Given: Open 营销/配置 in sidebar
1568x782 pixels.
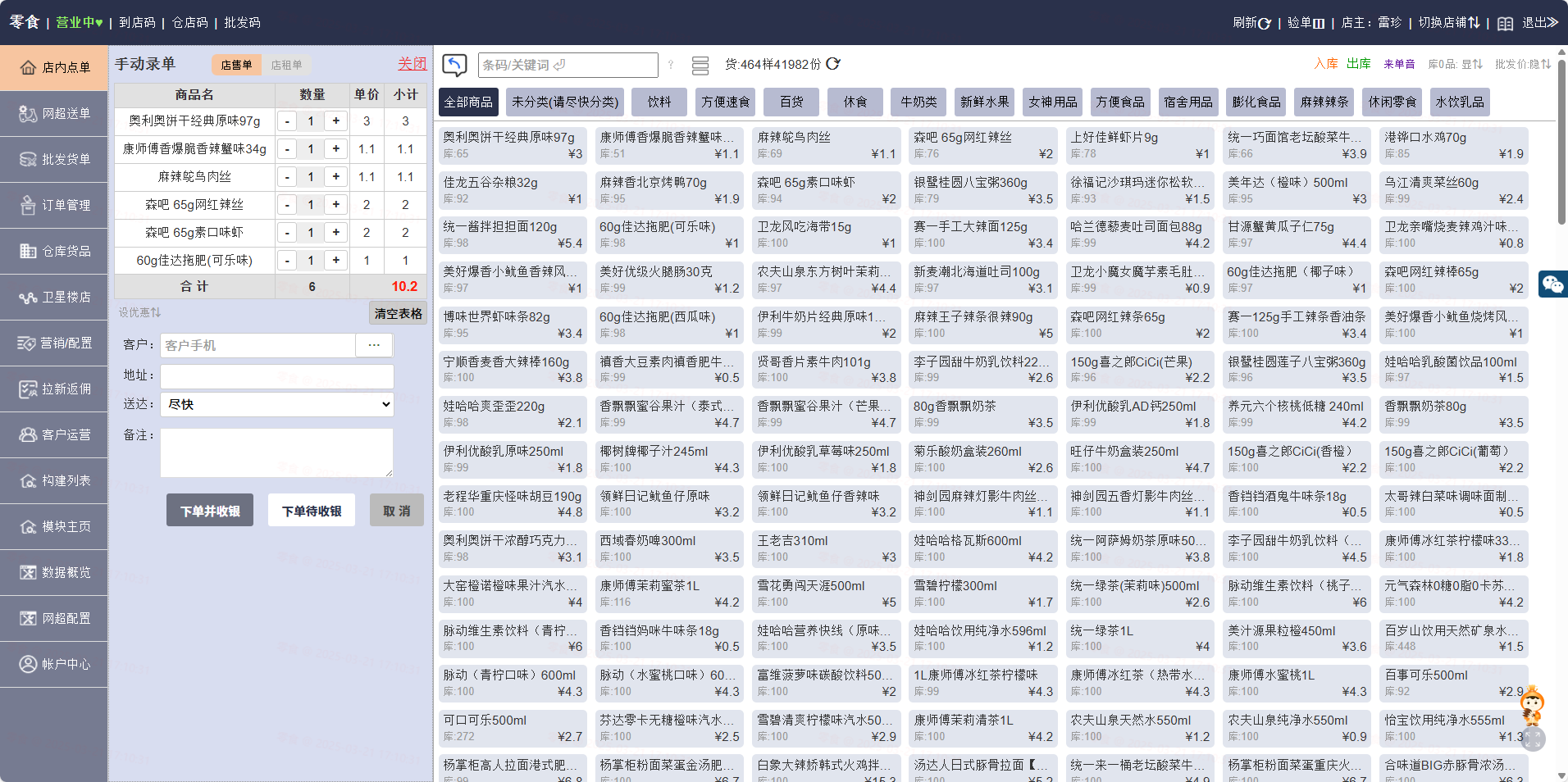Looking at the screenshot, I should [54, 343].
